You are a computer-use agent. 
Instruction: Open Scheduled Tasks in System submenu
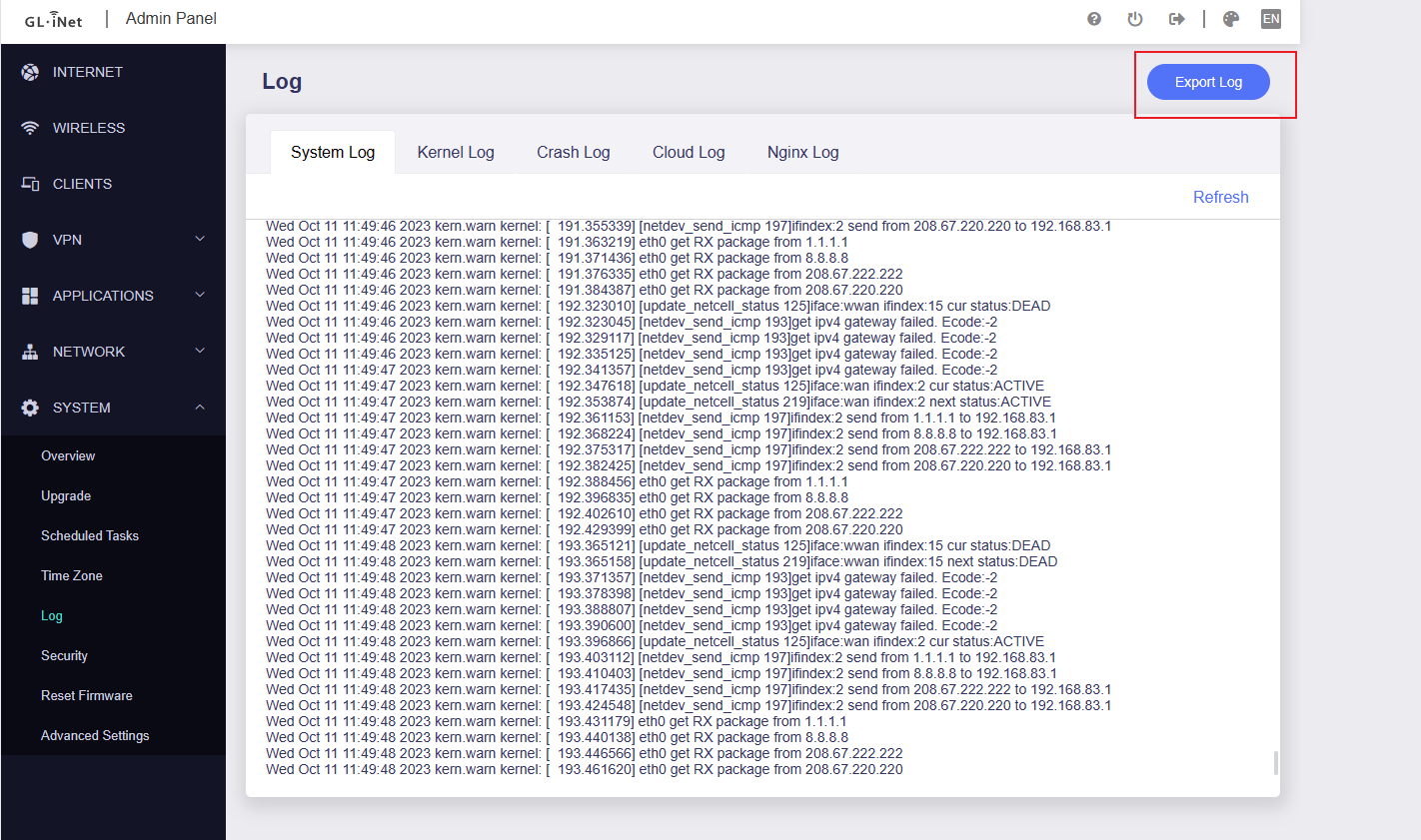tap(90, 535)
